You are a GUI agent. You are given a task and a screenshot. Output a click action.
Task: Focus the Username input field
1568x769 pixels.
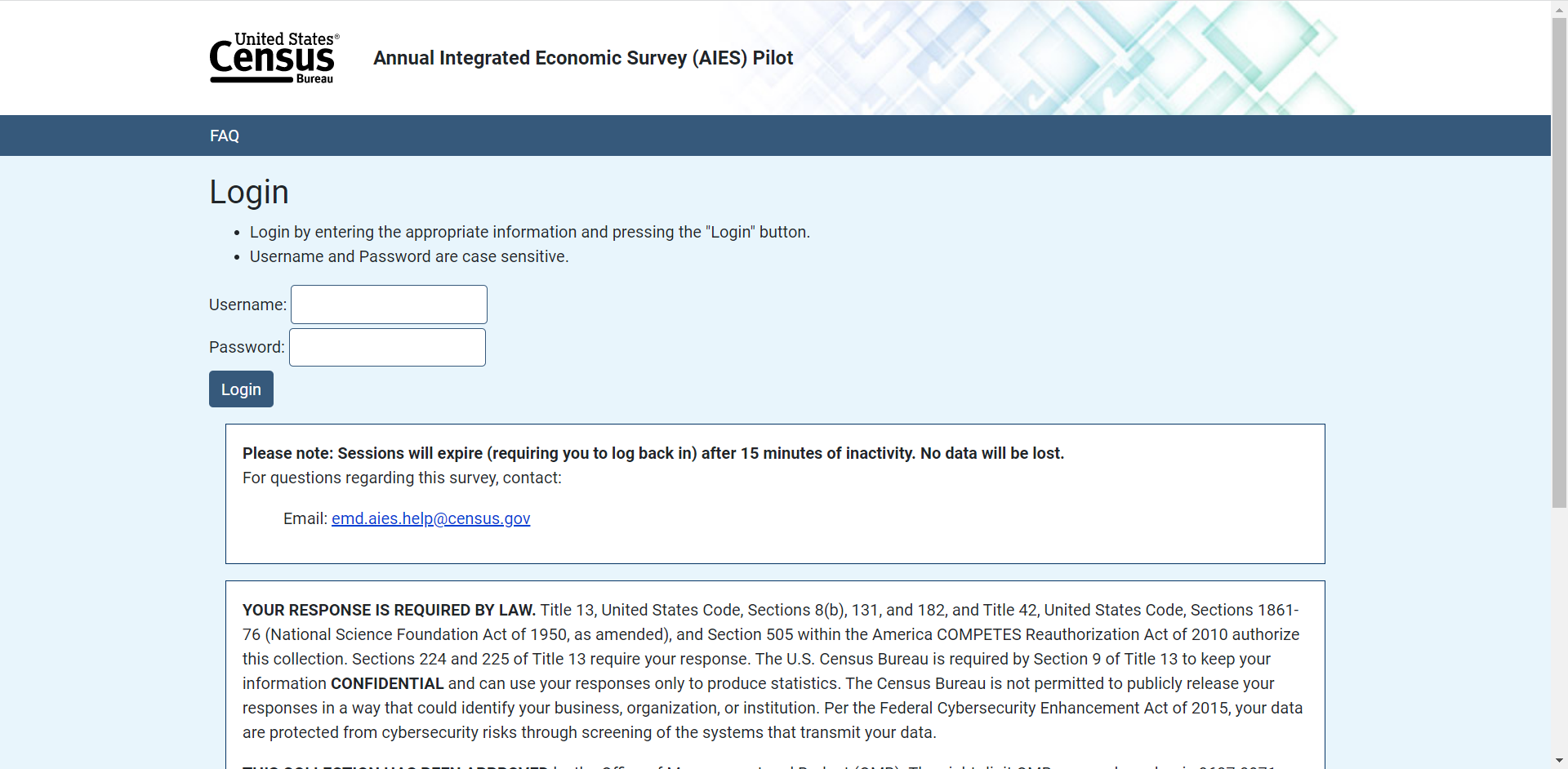pyautogui.click(x=389, y=304)
